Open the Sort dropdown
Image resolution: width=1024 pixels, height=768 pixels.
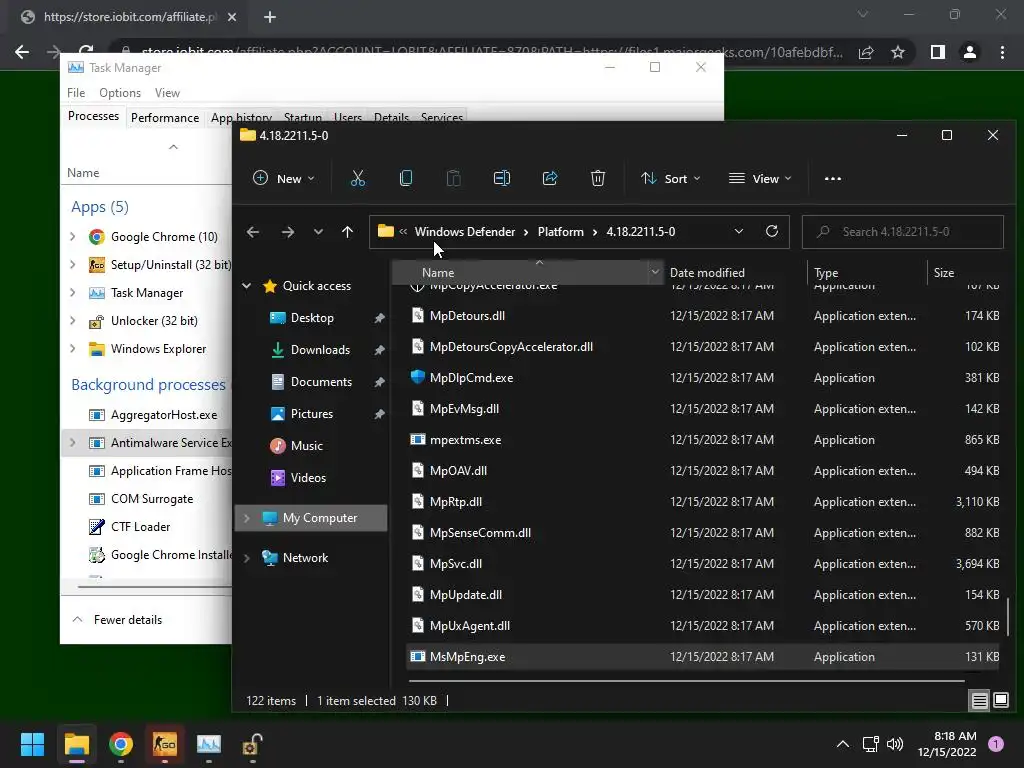point(671,178)
